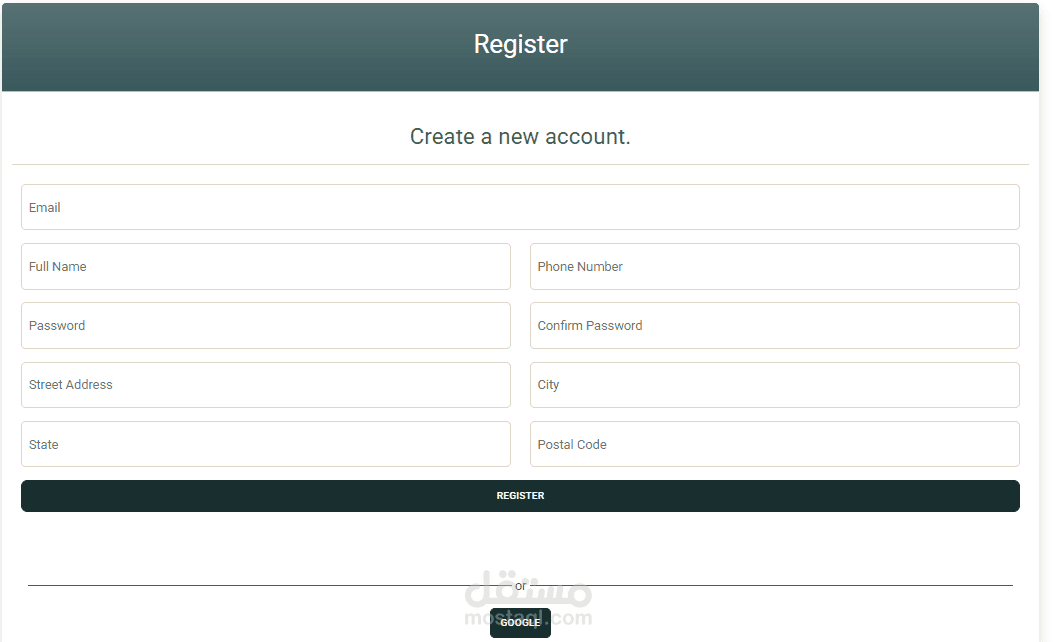This screenshot has height=642, width=1058.
Task: Click into the Postal Code field
Action: (775, 444)
